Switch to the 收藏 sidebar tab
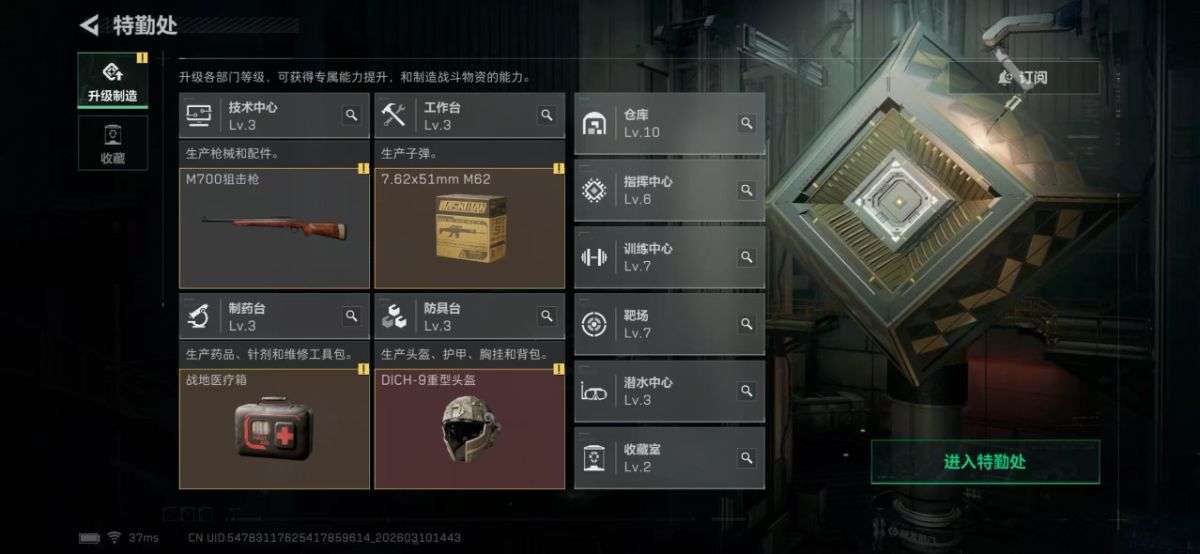This screenshot has width=1200, height=554. click(x=113, y=143)
